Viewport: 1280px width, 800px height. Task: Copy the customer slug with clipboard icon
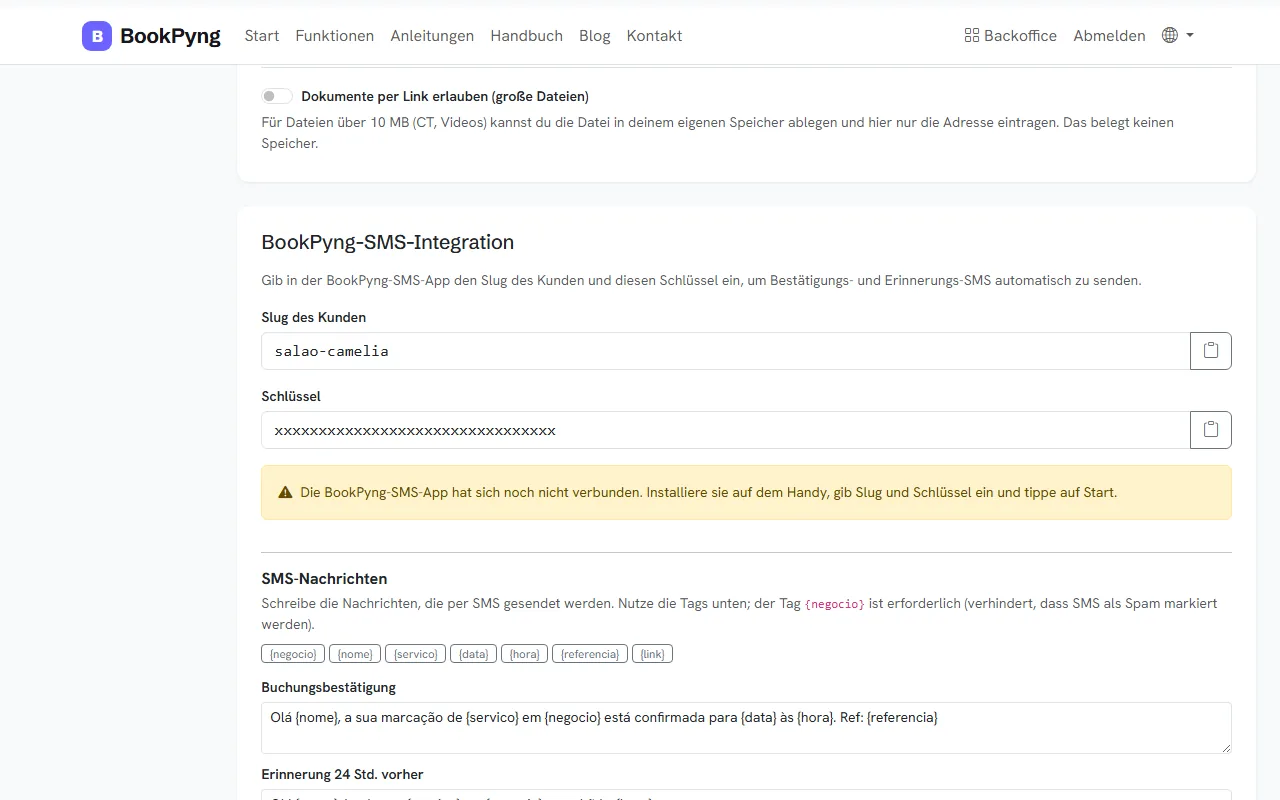pos(1211,351)
